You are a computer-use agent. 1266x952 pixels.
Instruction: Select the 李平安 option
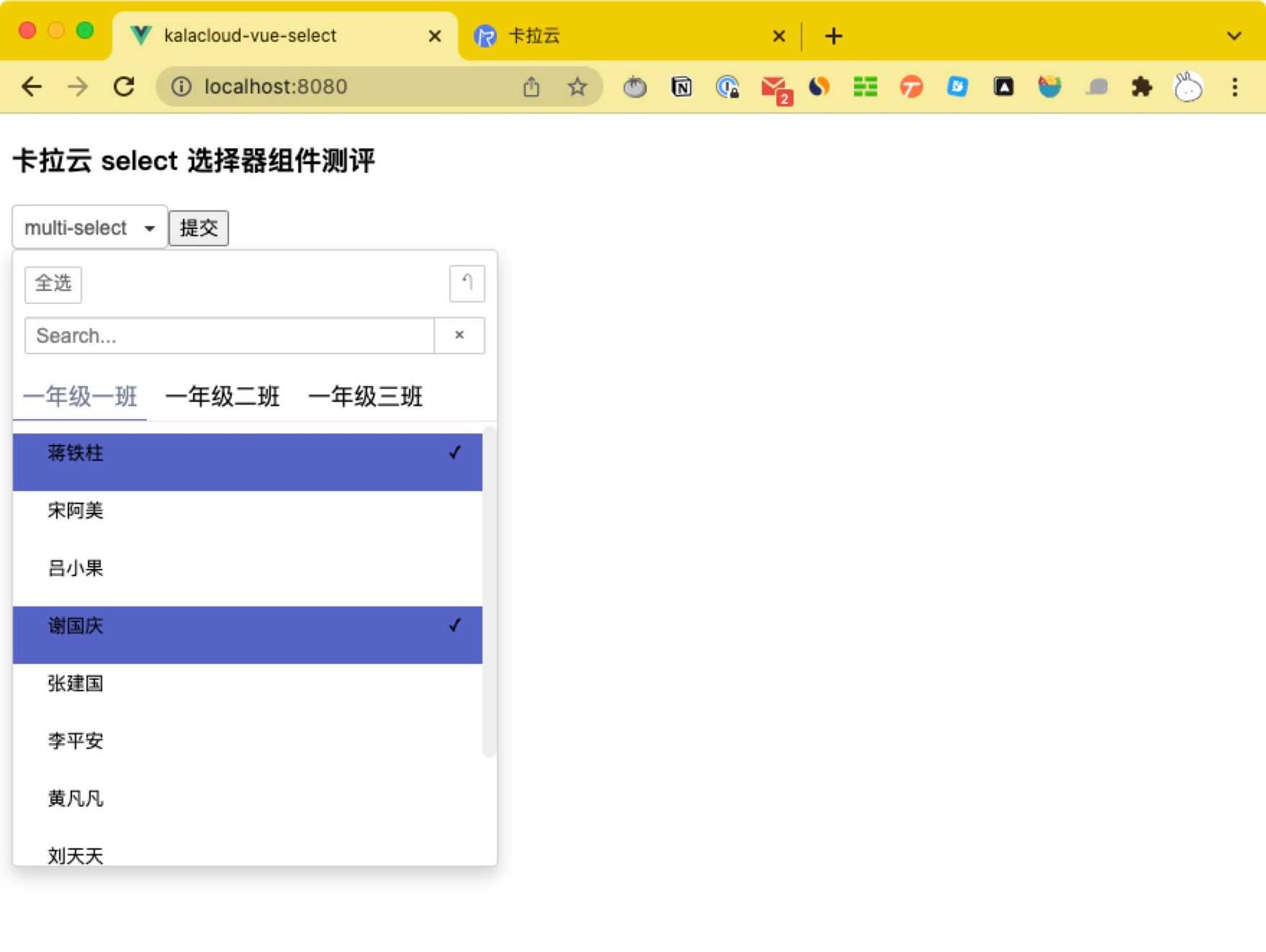click(x=248, y=750)
